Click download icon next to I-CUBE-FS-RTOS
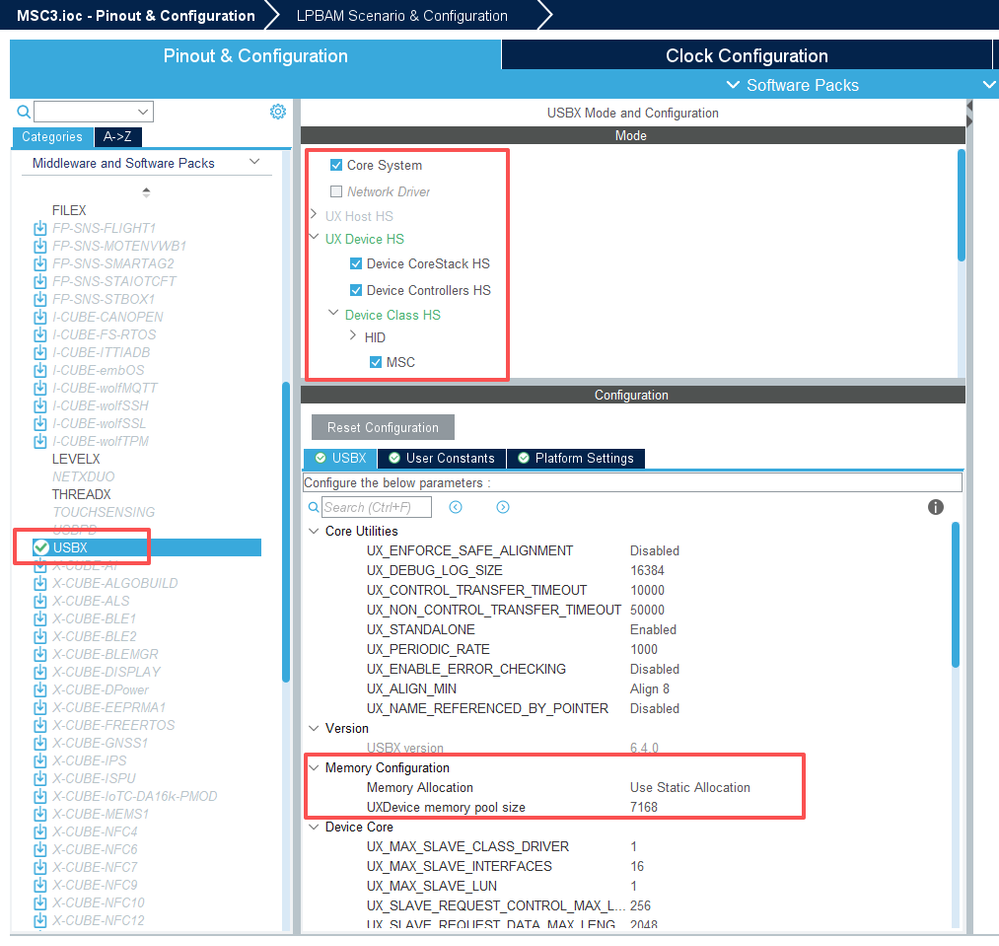Viewport: 999px width, 946px height. click(40, 334)
